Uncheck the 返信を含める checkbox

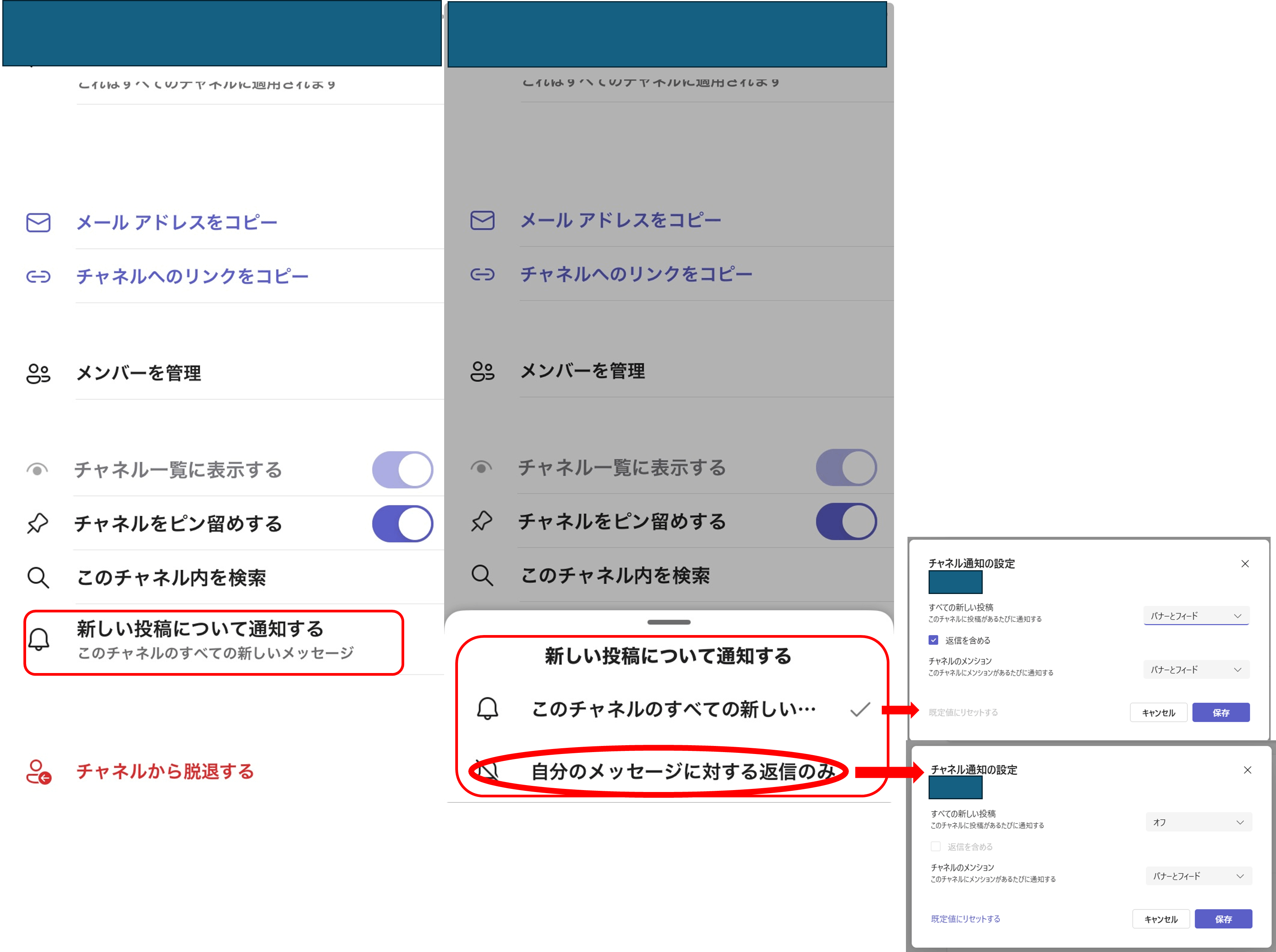click(934, 640)
